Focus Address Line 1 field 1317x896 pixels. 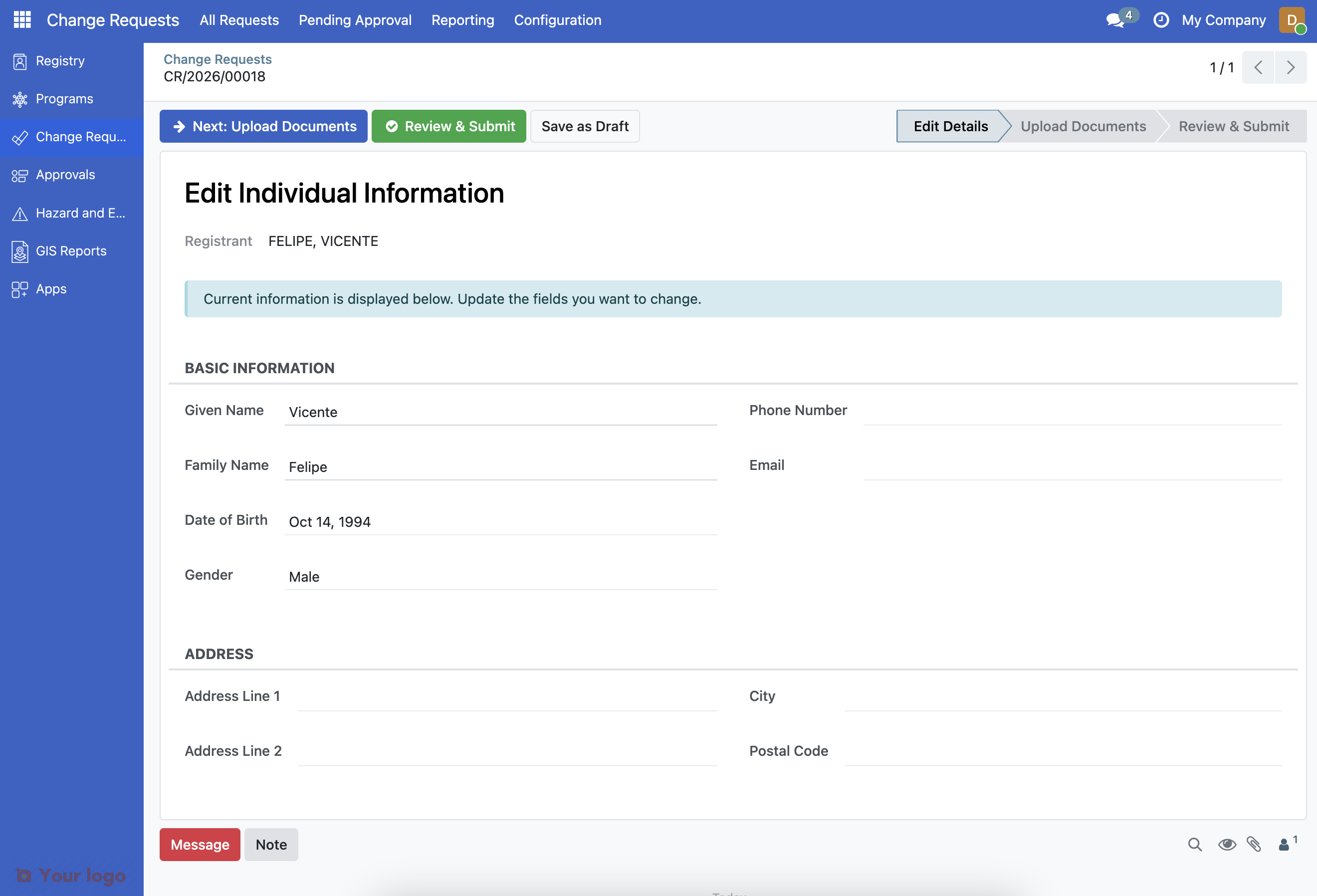point(507,697)
